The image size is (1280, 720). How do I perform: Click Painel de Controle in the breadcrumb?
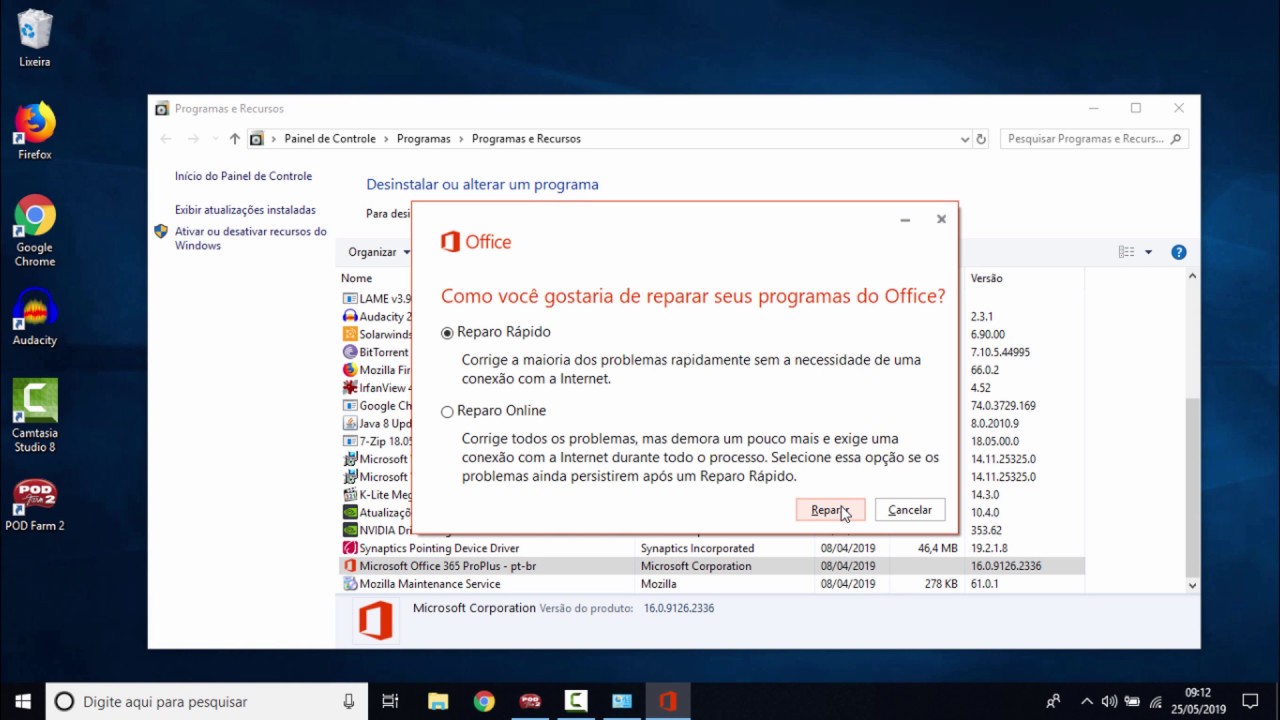[x=330, y=139]
